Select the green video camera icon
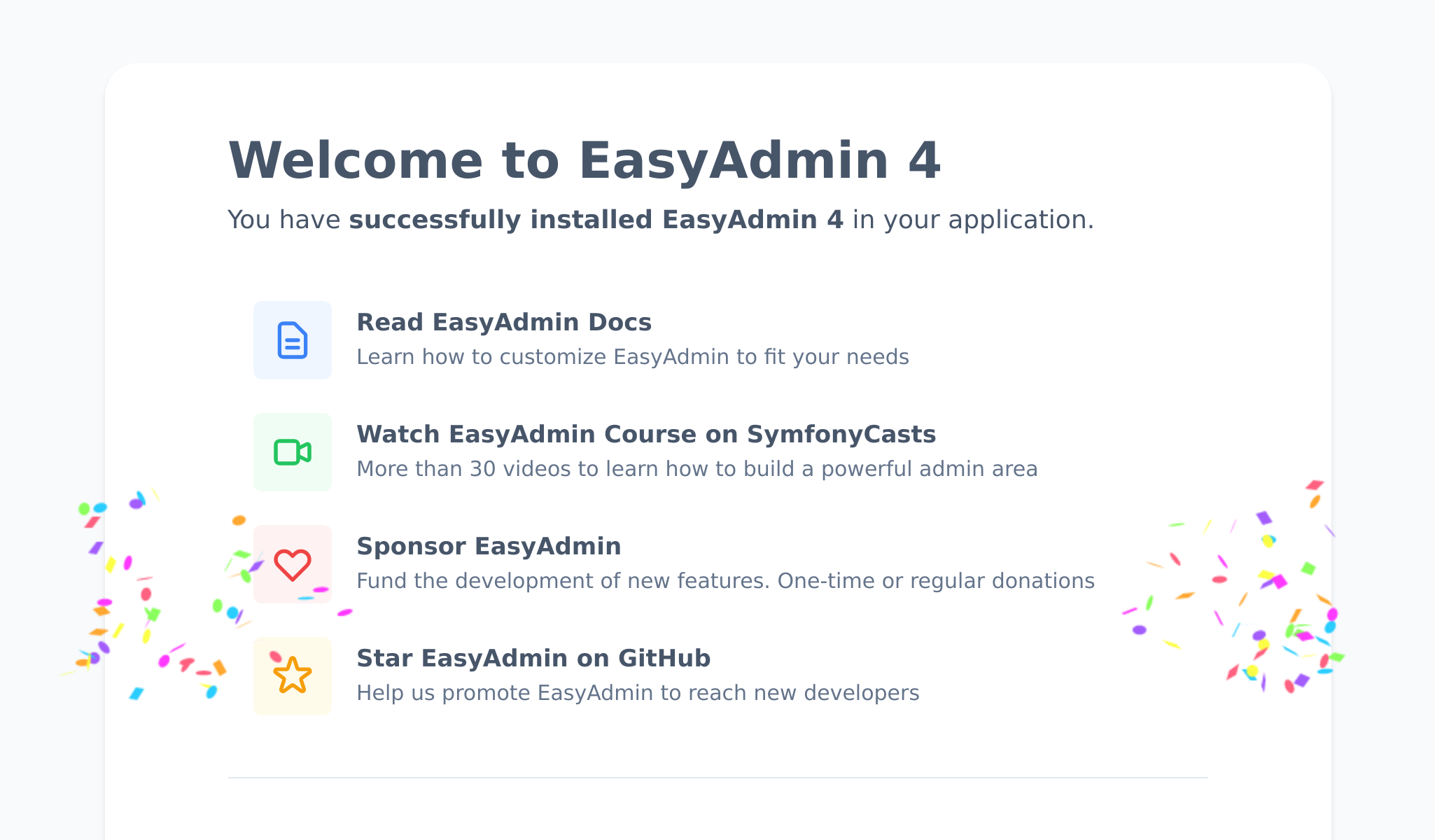Image resolution: width=1435 pixels, height=840 pixels. coord(292,452)
